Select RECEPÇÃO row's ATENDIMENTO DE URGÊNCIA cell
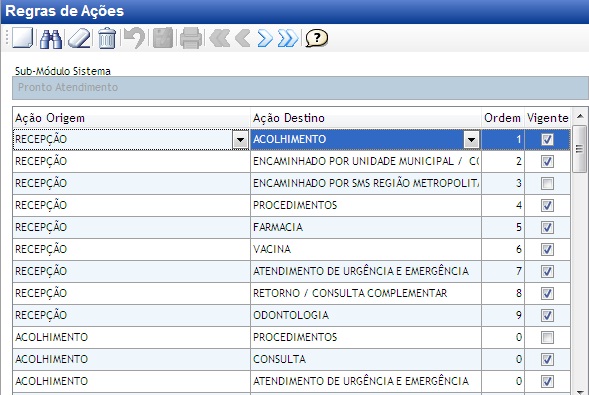The image size is (589, 395). [366, 271]
